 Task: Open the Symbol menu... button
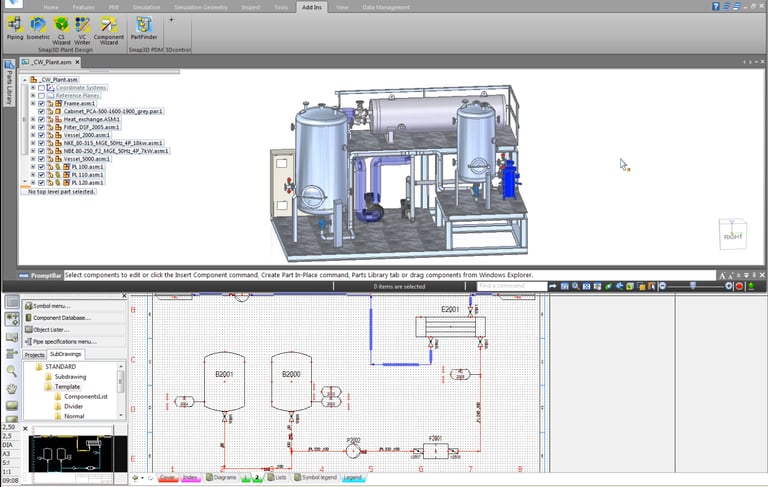tap(52, 305)
